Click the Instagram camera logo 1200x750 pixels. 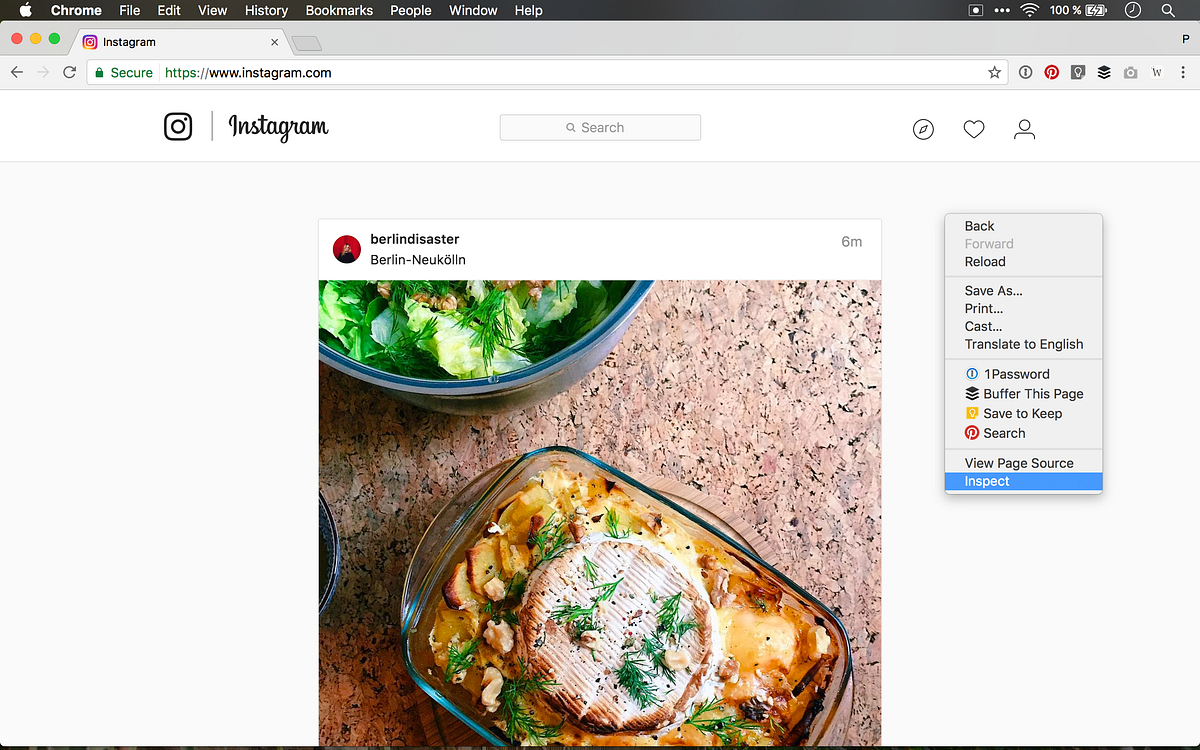(178, 126)
